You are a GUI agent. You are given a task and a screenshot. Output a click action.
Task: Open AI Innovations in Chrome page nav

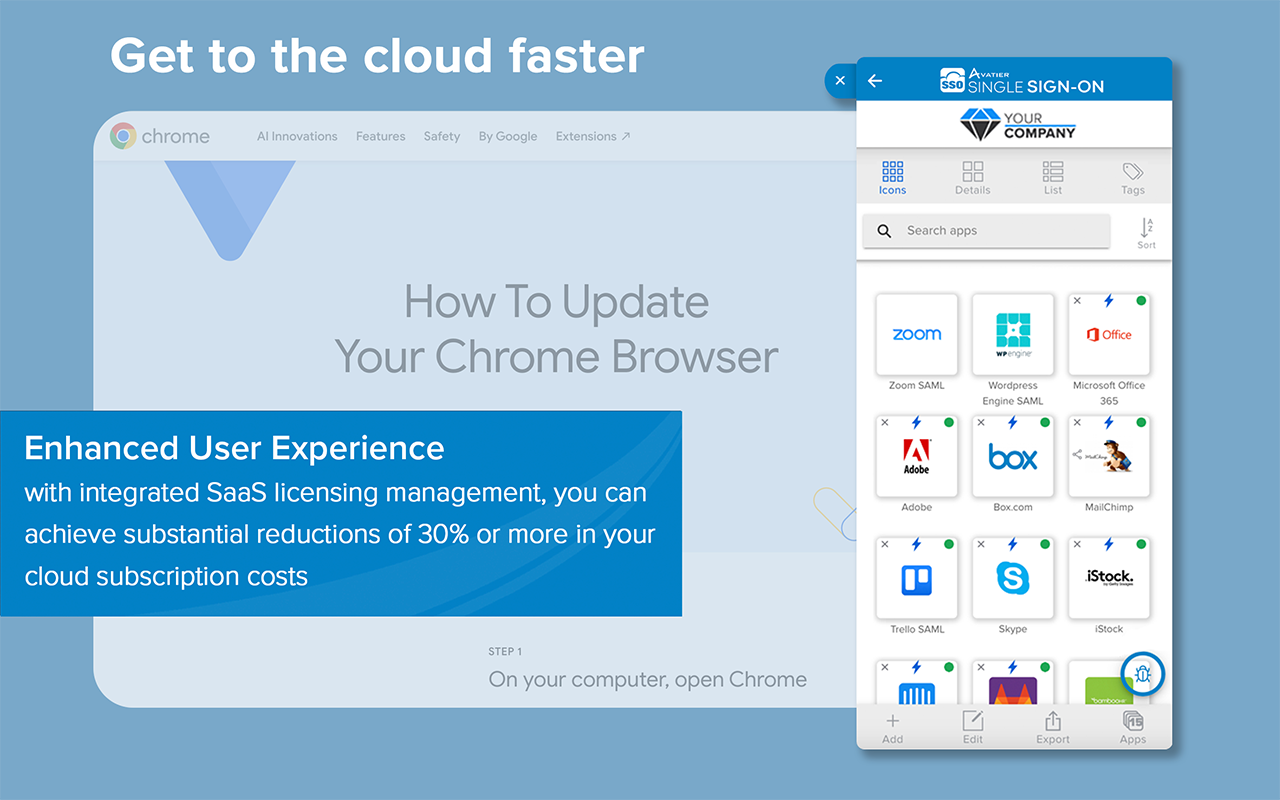click(297, 136)
